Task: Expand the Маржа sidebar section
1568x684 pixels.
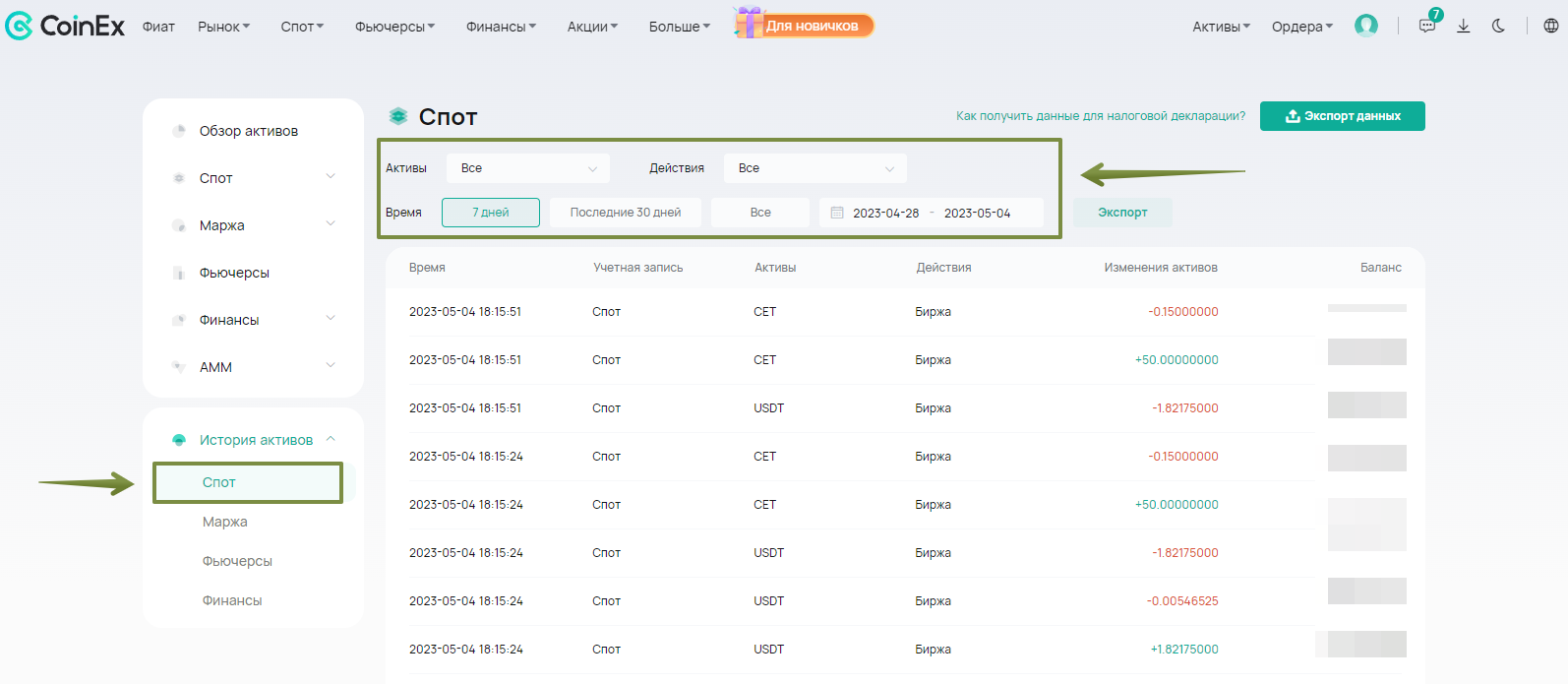Action: tap(331, 224)
